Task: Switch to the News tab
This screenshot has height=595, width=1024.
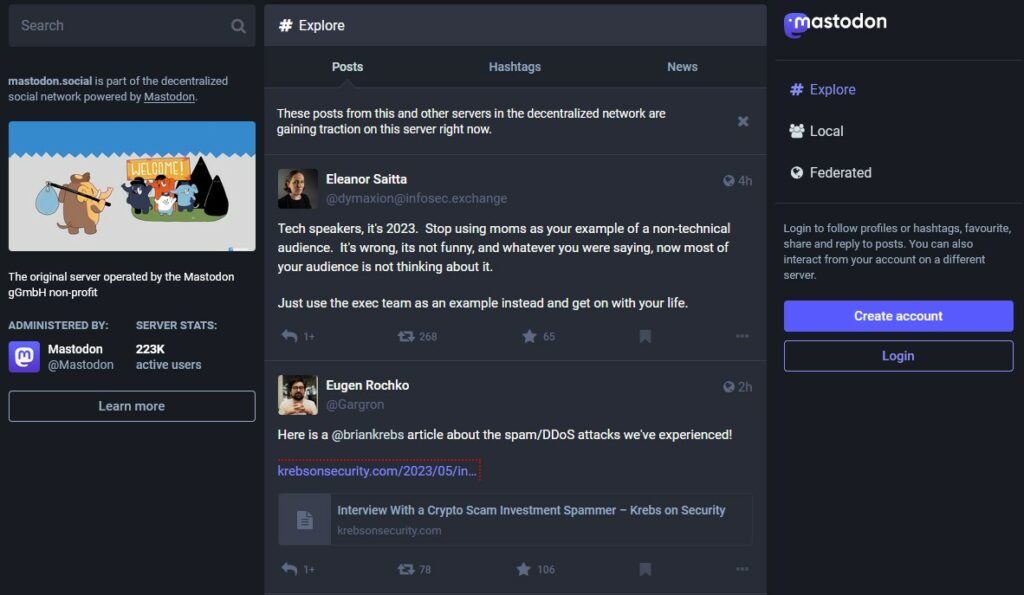Action: tap(682, 67)
